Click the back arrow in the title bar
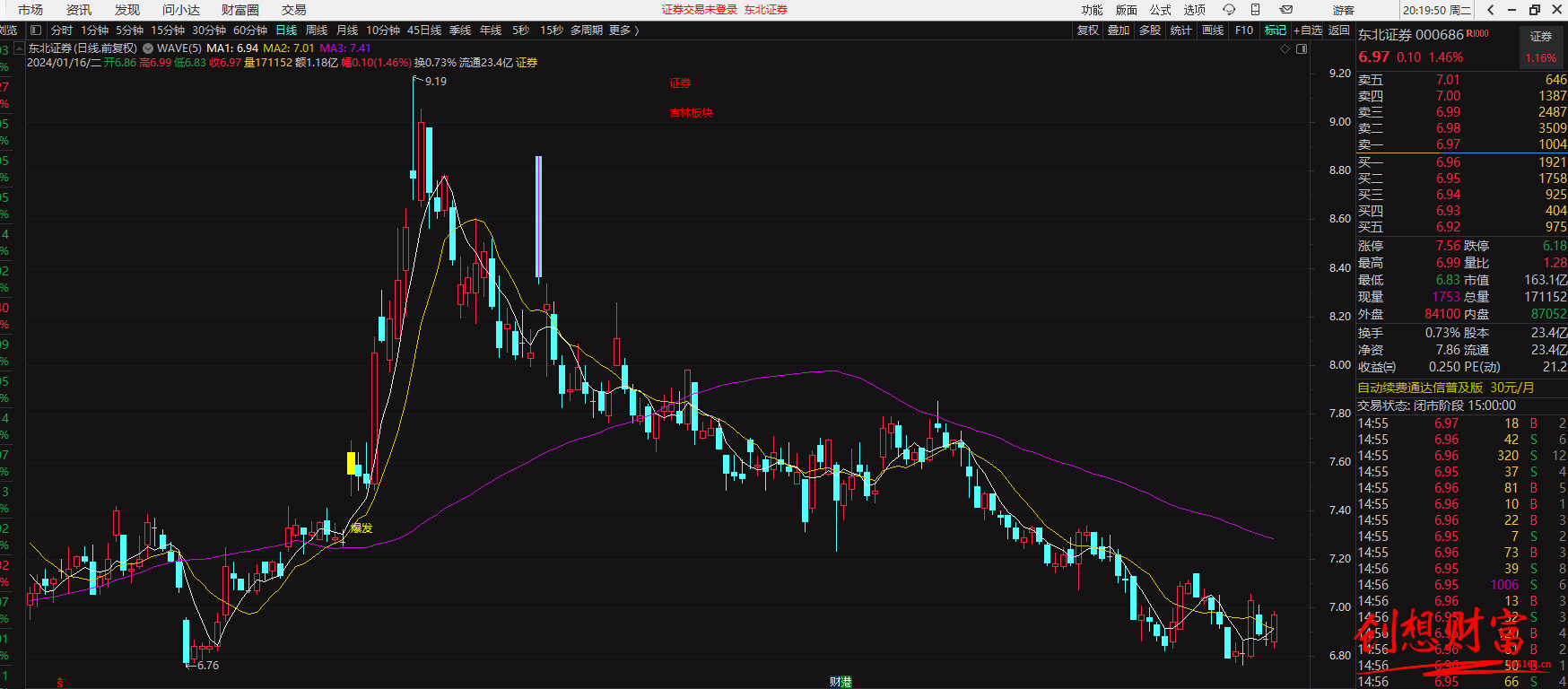1568x689 pixels. click(x=1491, y=10)
